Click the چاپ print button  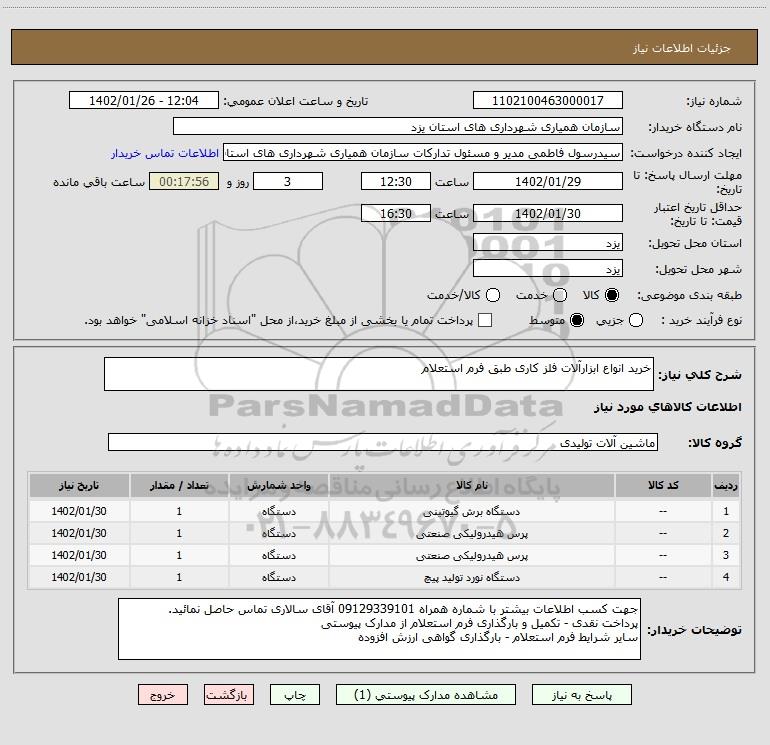[x=295, y=695]
